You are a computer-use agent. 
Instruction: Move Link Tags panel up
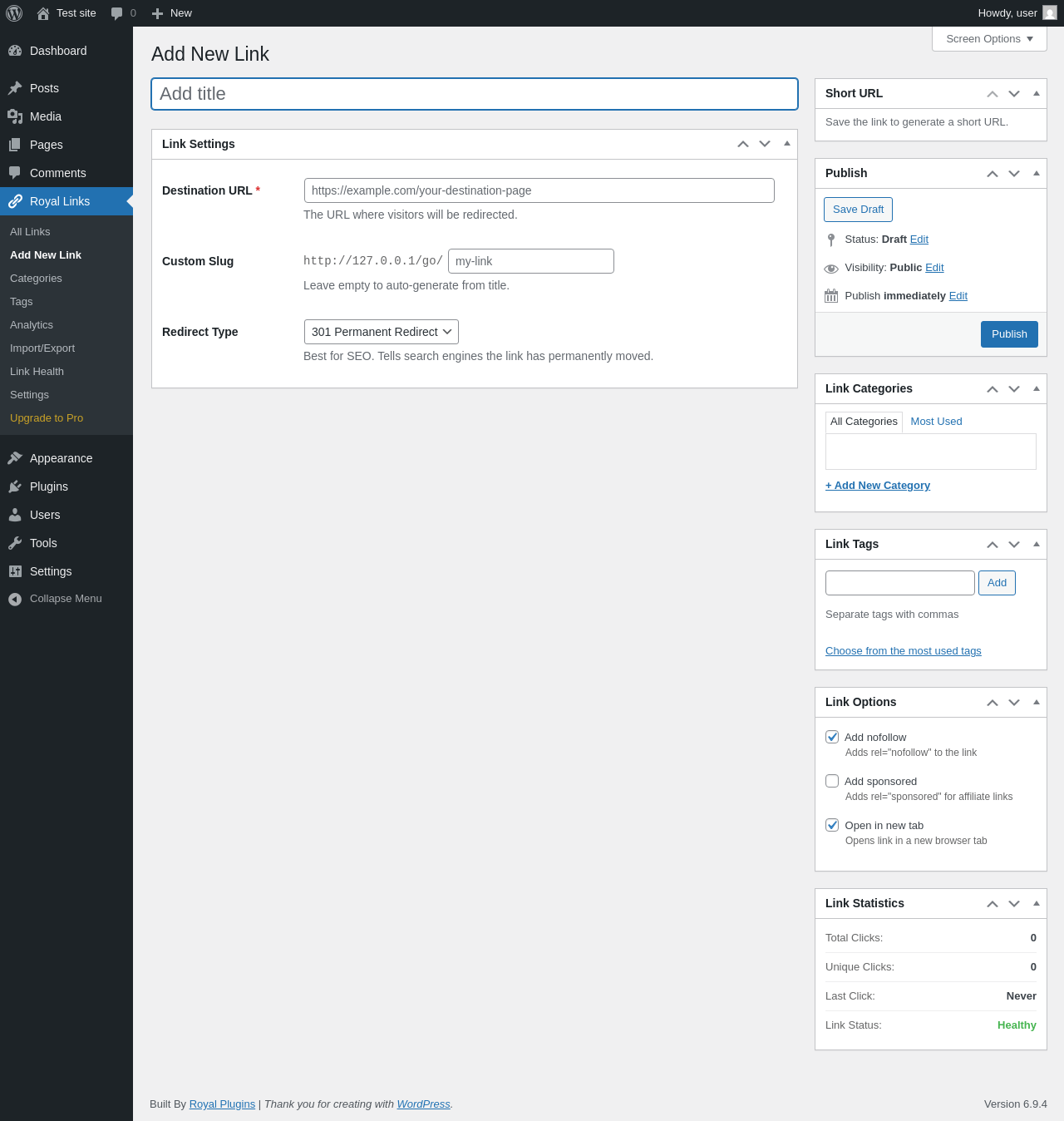993,545
